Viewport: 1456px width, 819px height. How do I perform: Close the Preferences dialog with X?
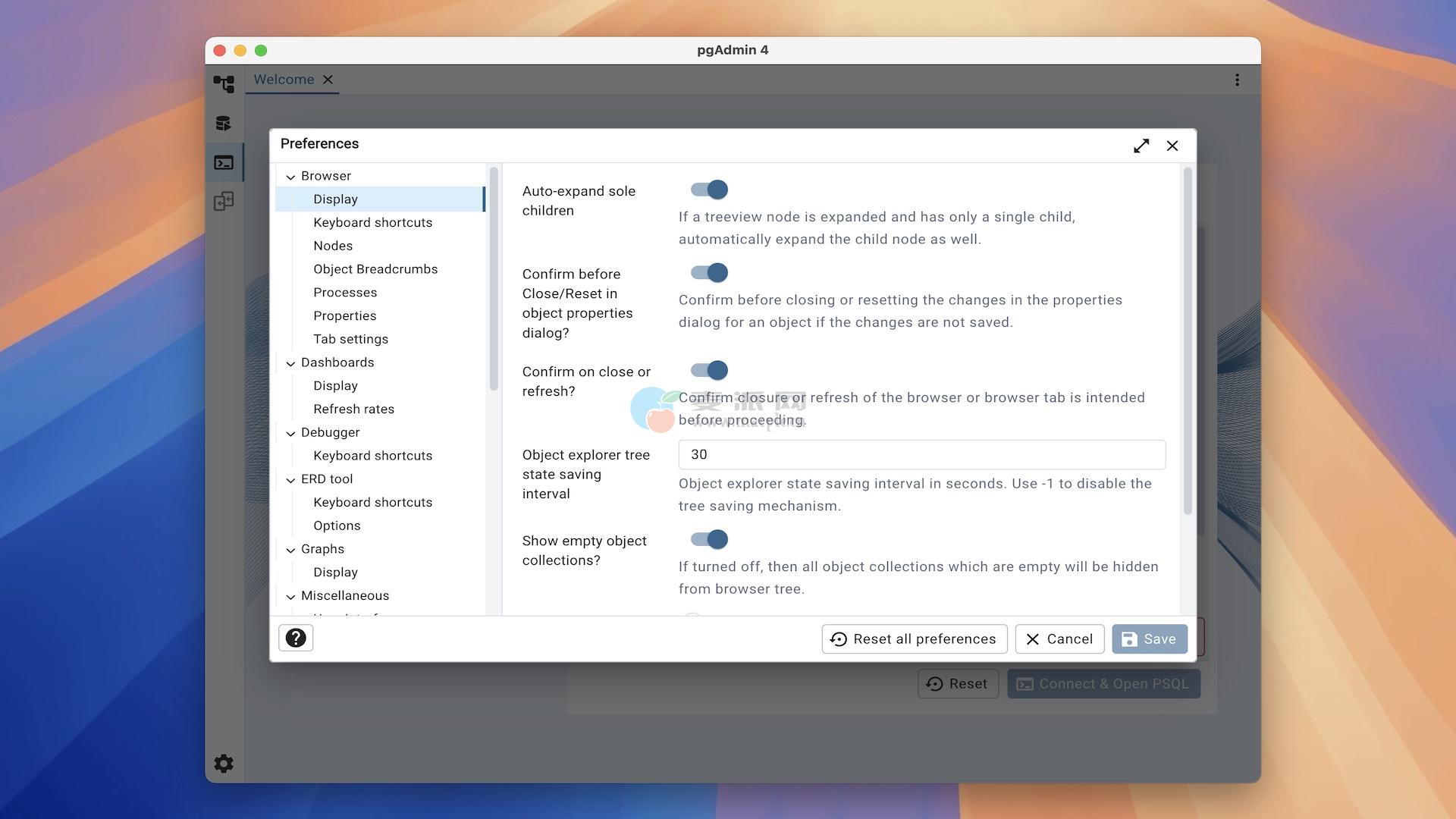[1172, 146]
